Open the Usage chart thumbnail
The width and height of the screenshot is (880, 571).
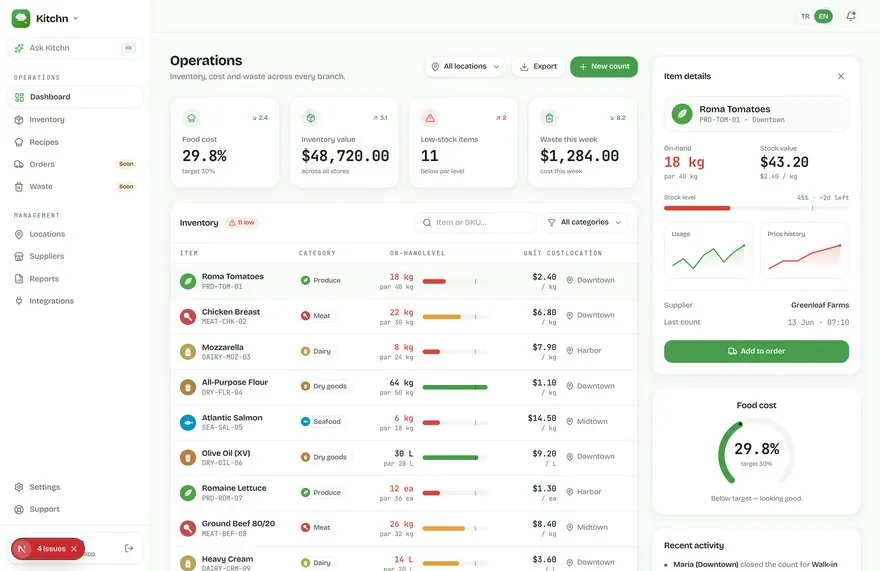pyautogui.click(x=708, y=250)
